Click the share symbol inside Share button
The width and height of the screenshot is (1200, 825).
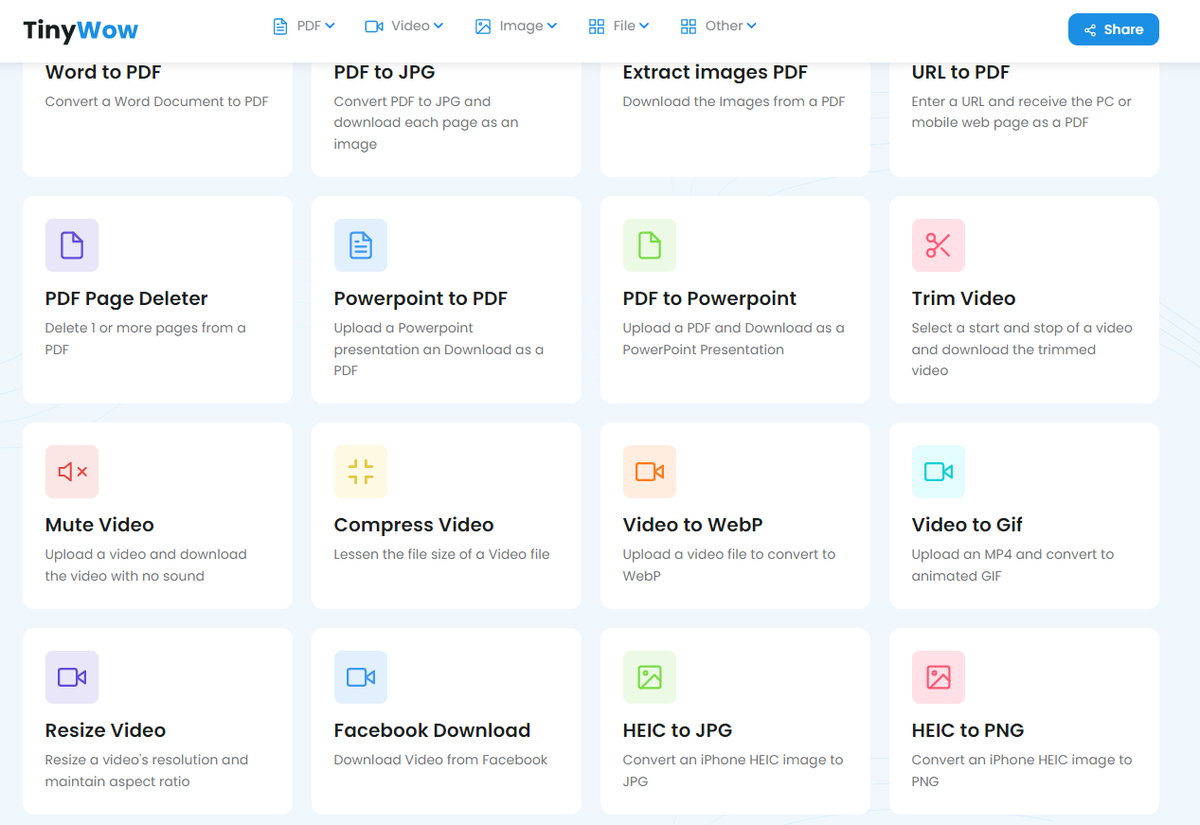click(x=1091, y=30)
